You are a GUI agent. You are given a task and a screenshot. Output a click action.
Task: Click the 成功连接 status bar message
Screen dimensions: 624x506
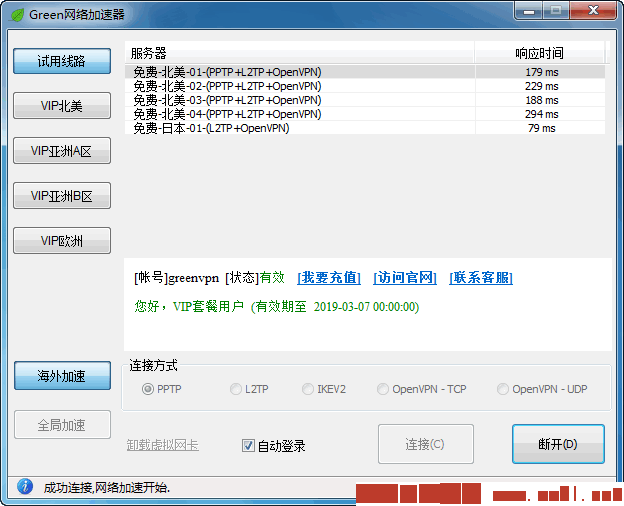(x=107, y=487)
